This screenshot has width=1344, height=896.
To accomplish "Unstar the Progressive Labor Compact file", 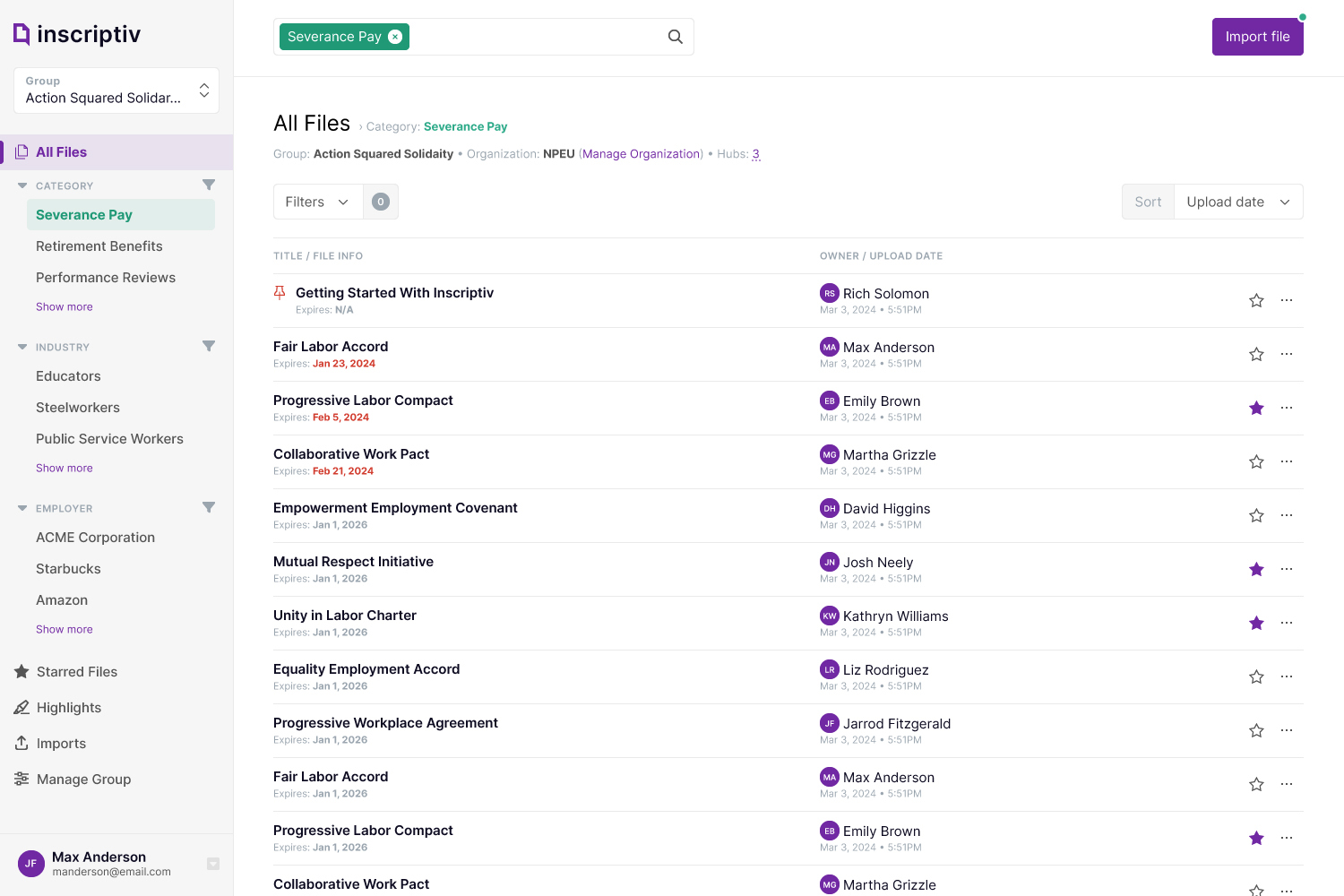I will (1256, 408).
